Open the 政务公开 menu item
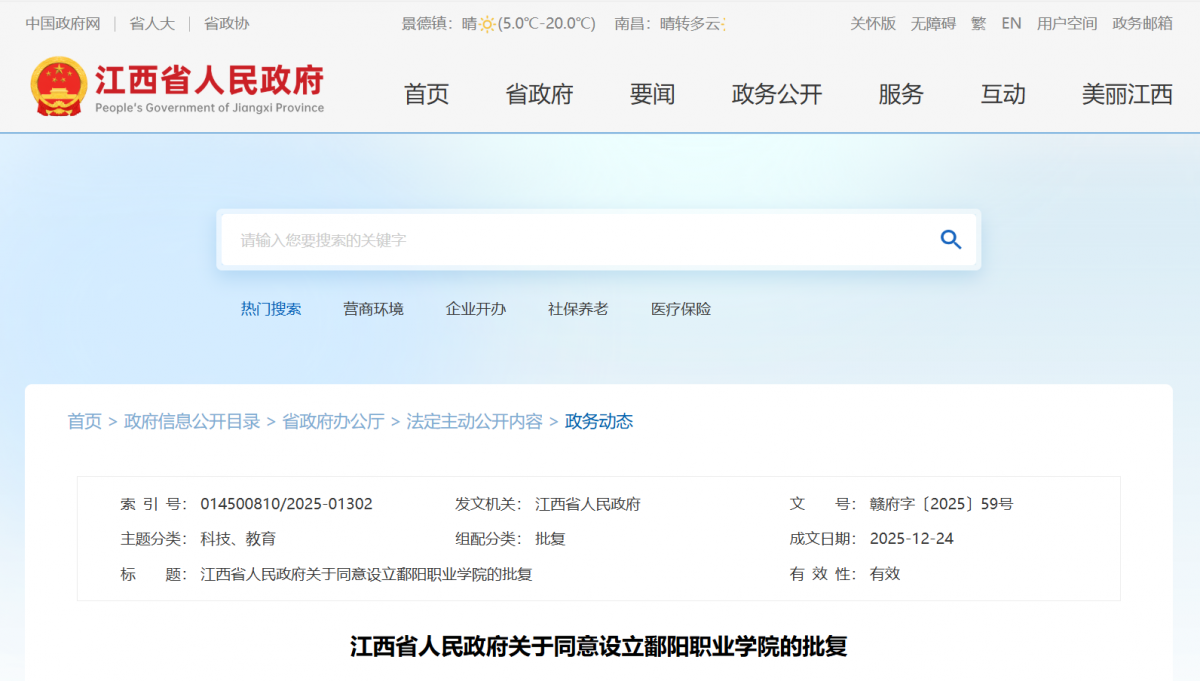This screenshot has width=1200, height=681. [x=776, y=94]
